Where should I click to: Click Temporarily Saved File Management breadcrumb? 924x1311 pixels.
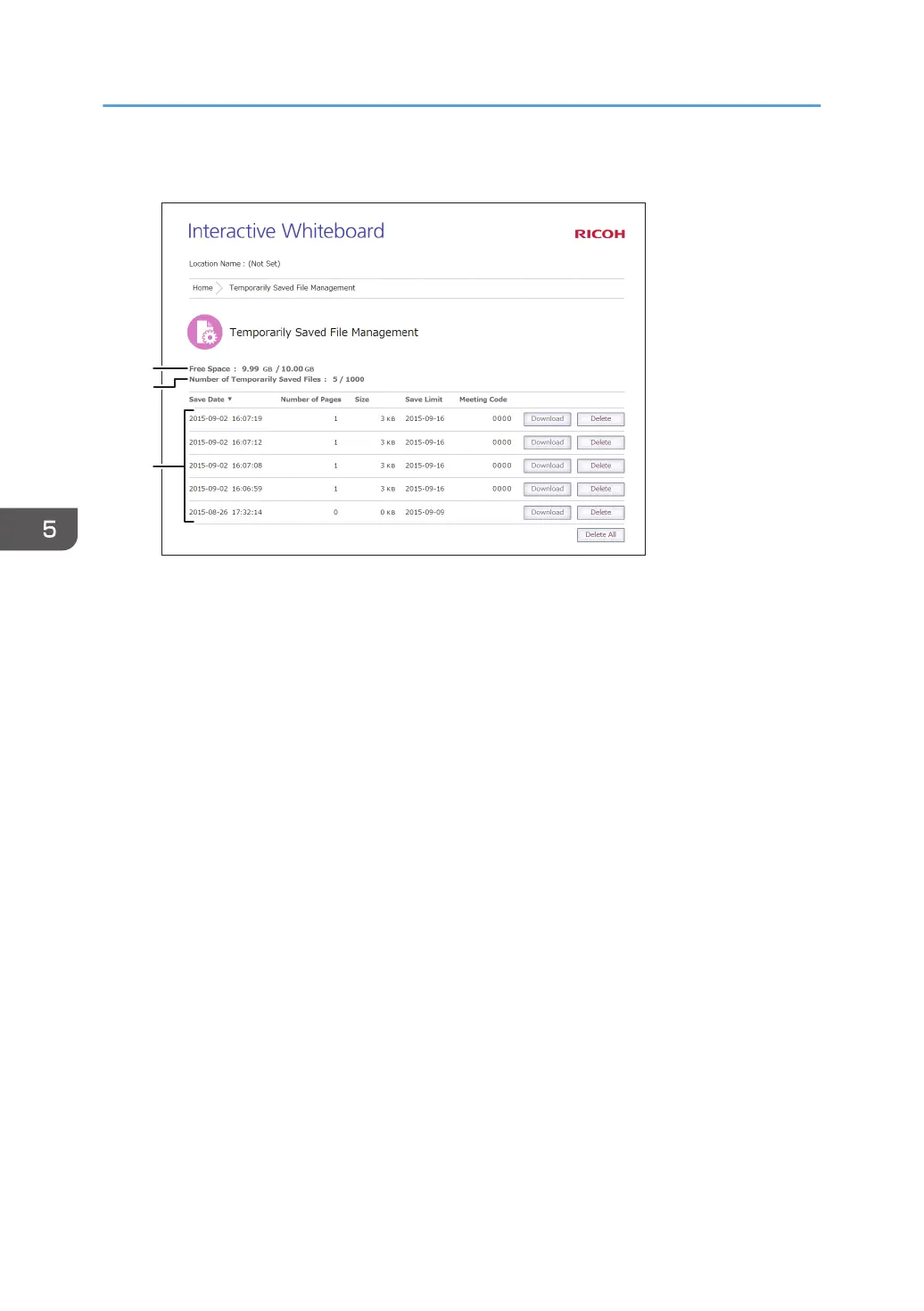point(292,288)
